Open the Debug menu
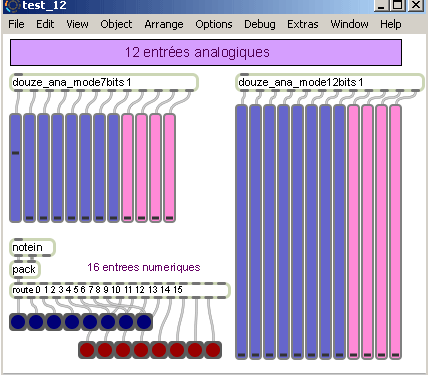 [x=260, y=24]
